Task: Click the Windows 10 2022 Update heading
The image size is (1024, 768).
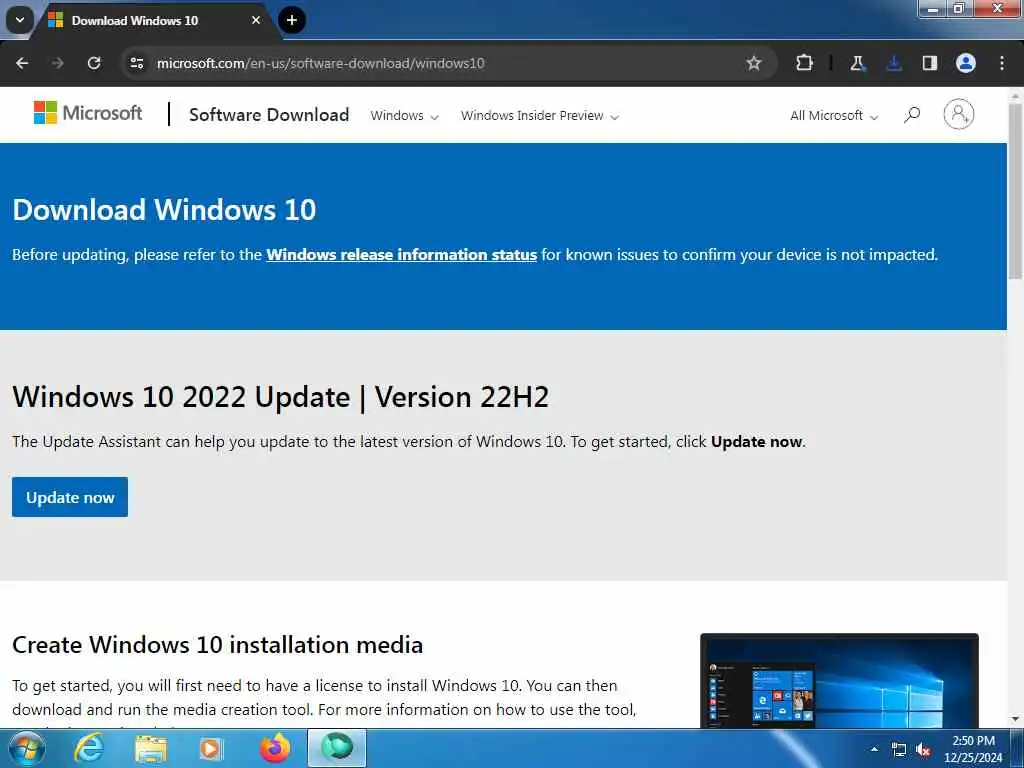Action: pos(281,397)
